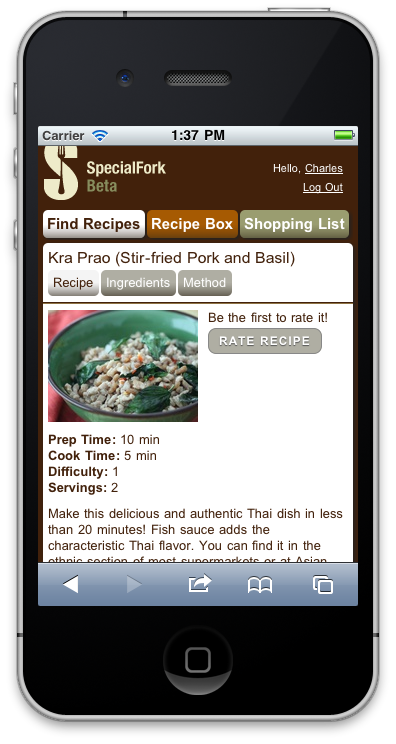The image size is (396, 744).
Task: Tap the battery status icon
Action: [344, 136]
